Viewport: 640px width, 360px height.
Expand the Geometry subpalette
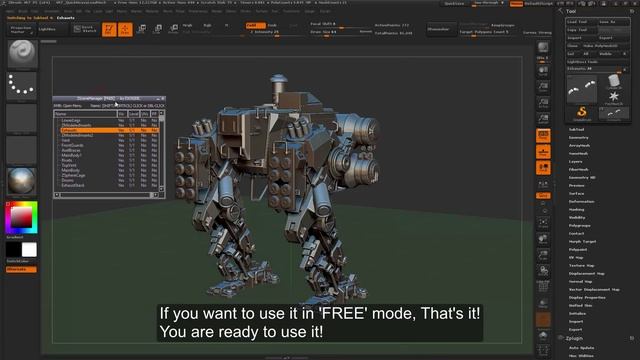[x=578, y=138]
